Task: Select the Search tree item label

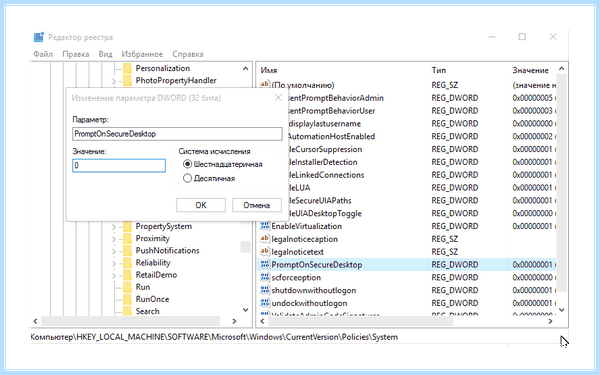Action: click(x=147, y=311)
